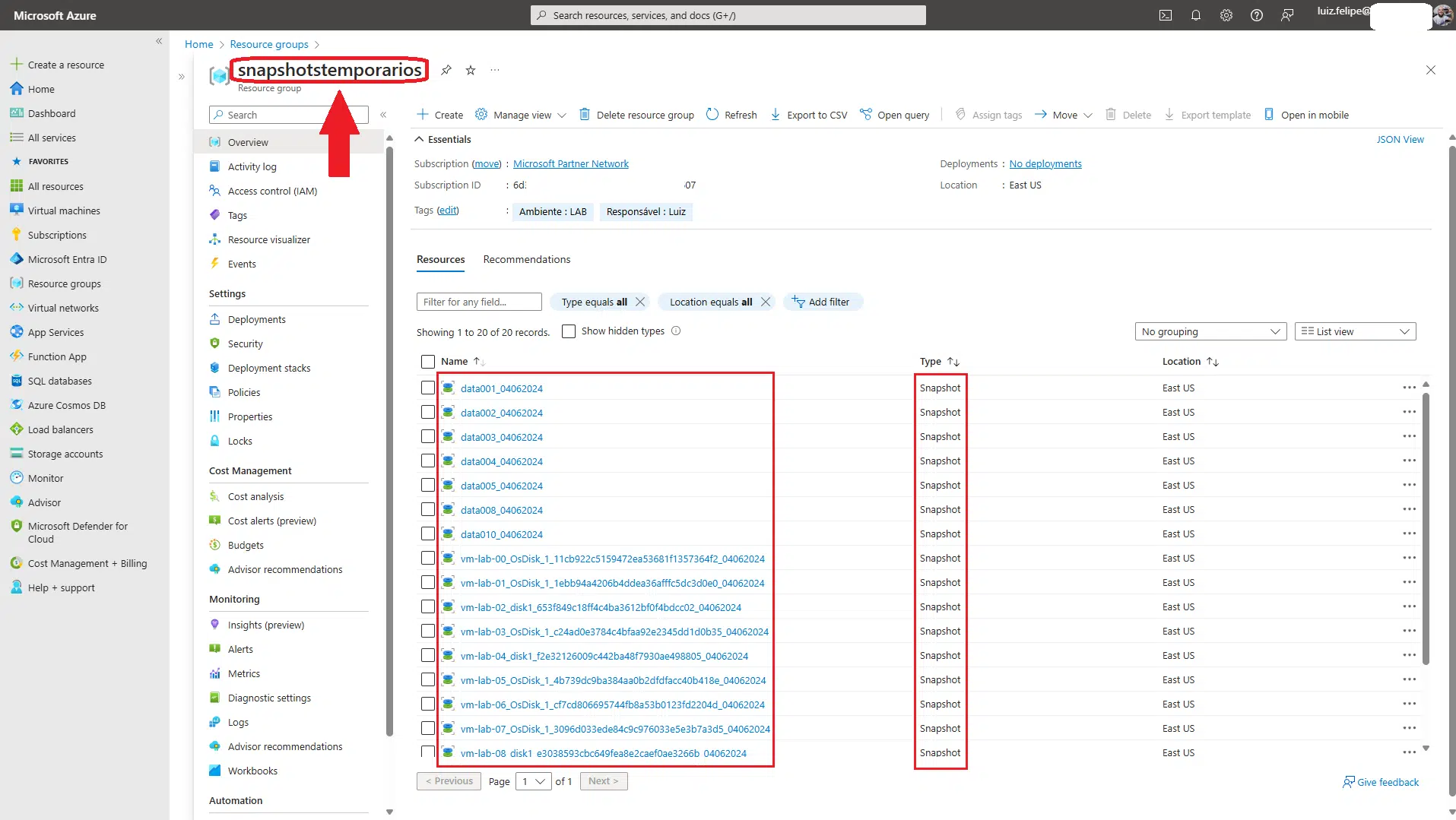Click the Add filter button
Screen dimensions: 1456x820
pyautogui.click(x=822, y=302)
